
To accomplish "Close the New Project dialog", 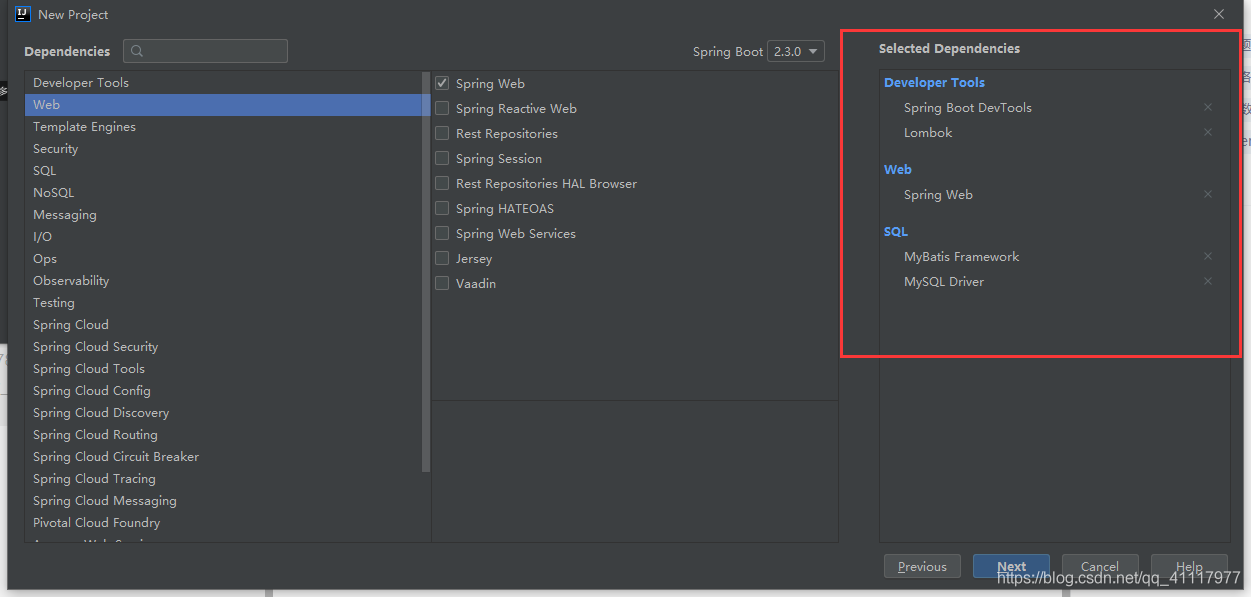I will pos(1219,14).
